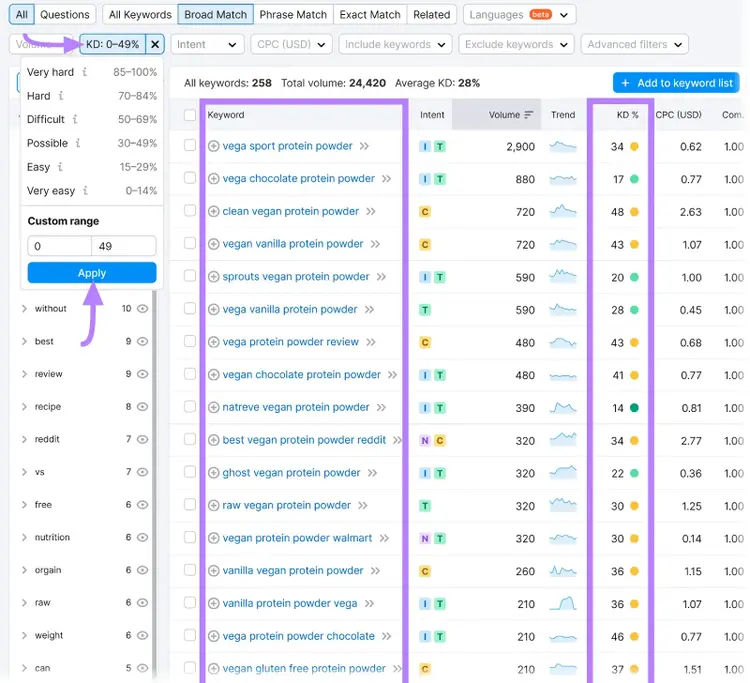This screenshot has width=750, height=683.
Task: Choose the Very easy 0–14% preset
Action: 92,190
